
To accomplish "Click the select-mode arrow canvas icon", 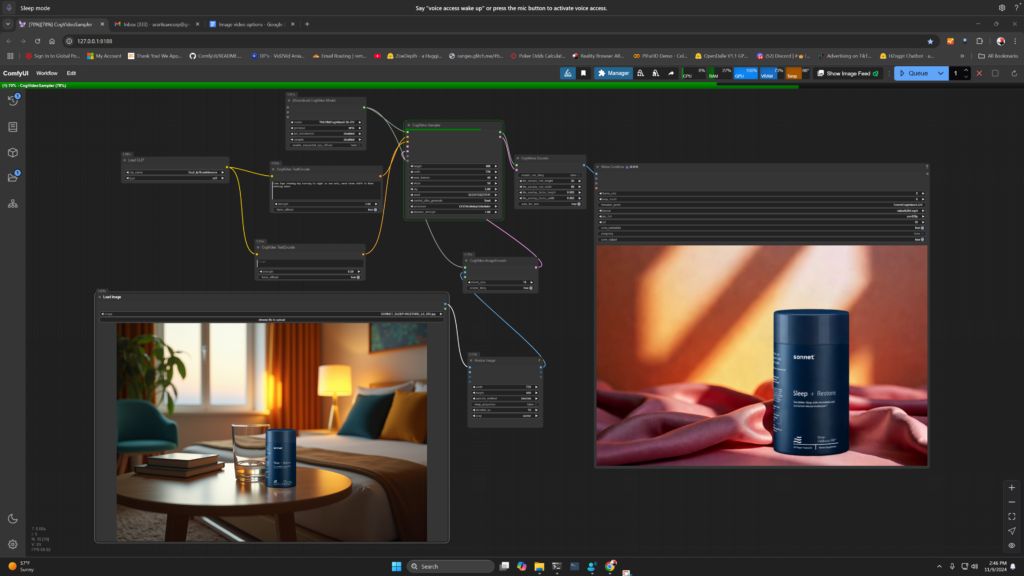I will click(x=1012, y=531).
